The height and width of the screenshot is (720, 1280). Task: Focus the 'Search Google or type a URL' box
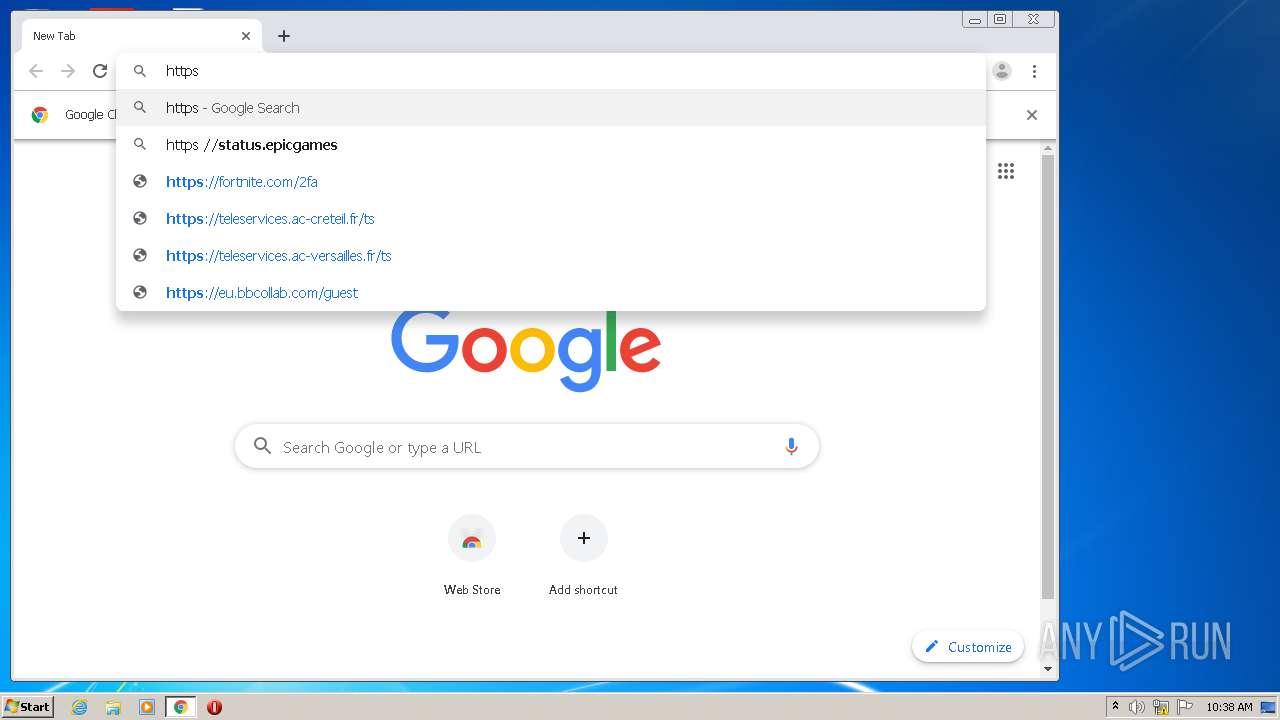527,447
